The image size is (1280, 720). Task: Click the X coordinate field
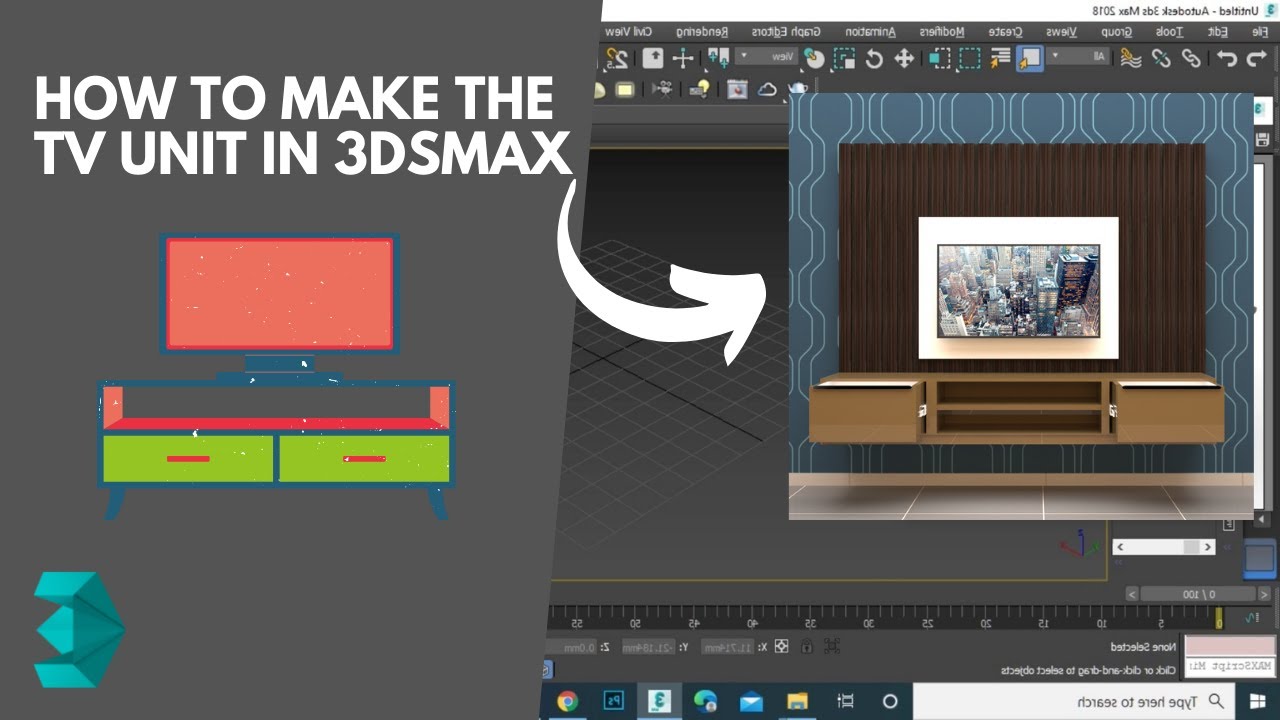click(728, 648)
